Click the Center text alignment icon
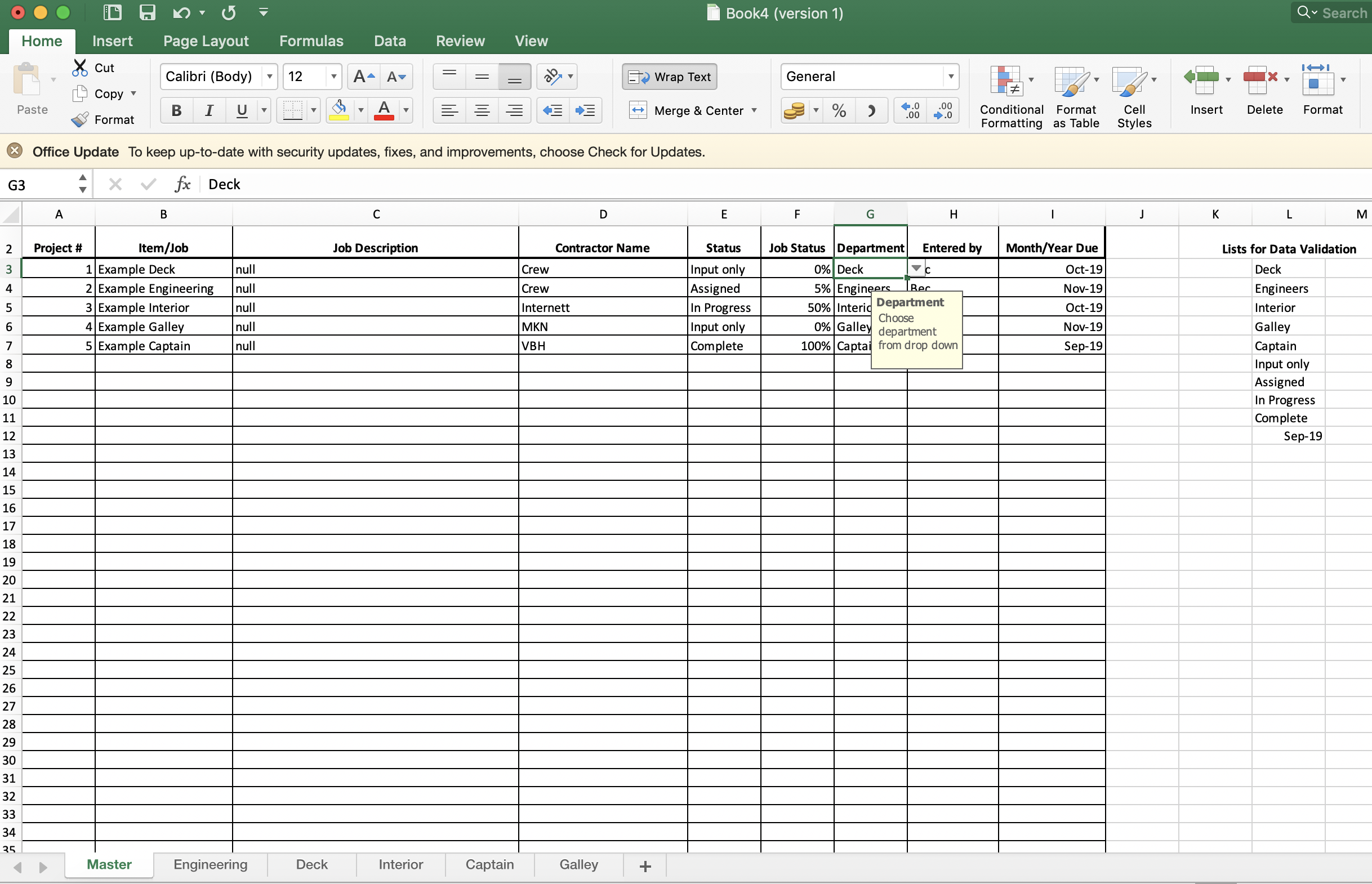 coord(482,110)
